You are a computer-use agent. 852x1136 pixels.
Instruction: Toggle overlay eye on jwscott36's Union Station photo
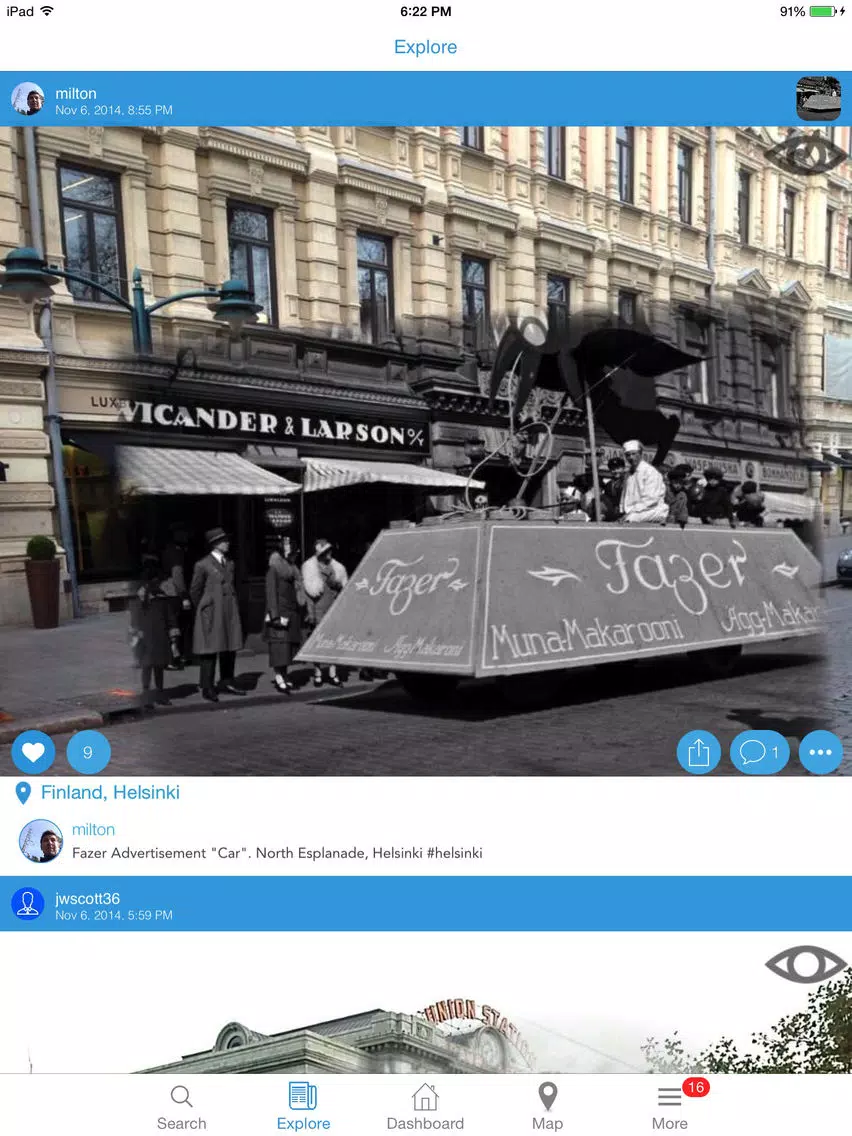click(x=806, y=964)
